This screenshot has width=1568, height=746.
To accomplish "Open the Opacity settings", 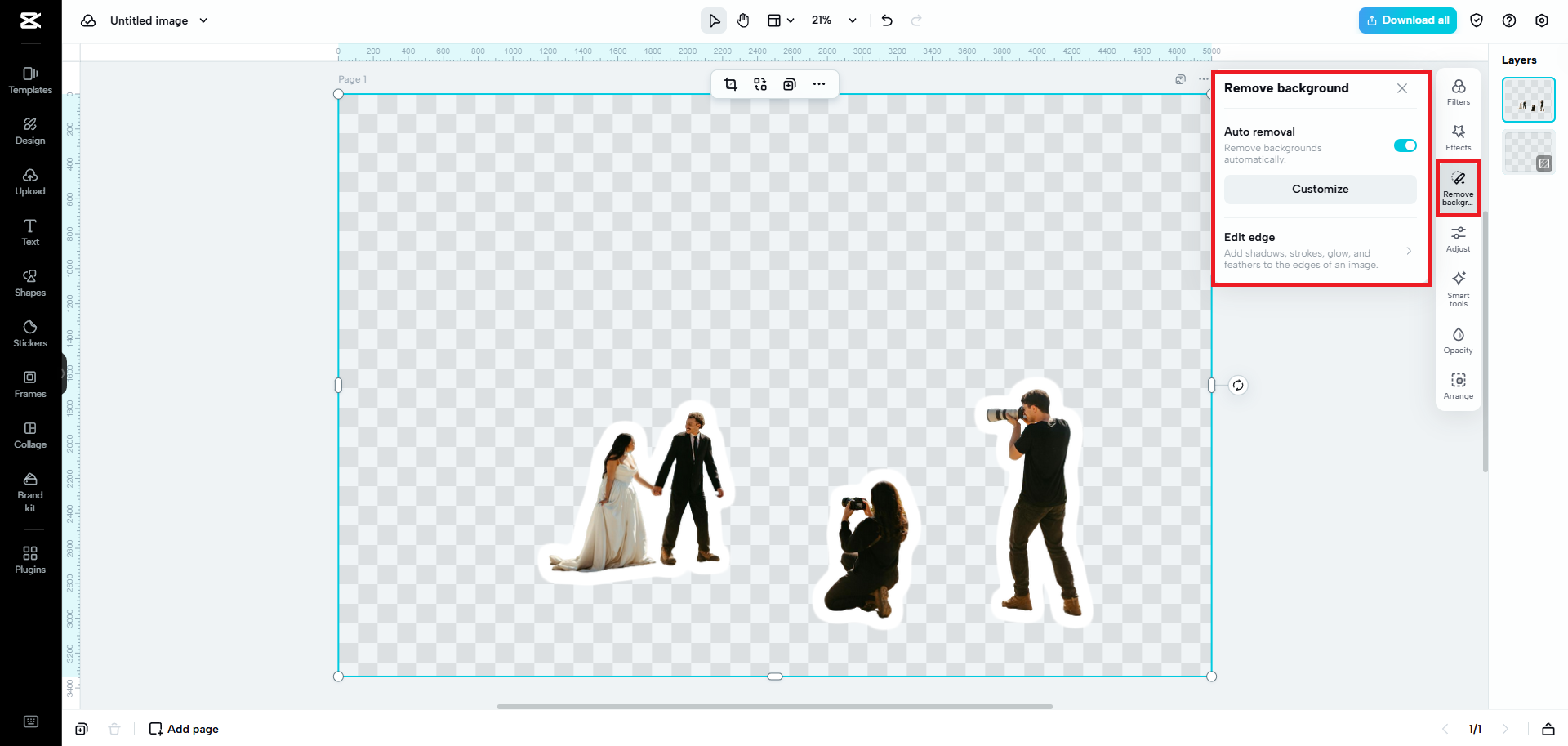I will click(x=1458, y=340).
